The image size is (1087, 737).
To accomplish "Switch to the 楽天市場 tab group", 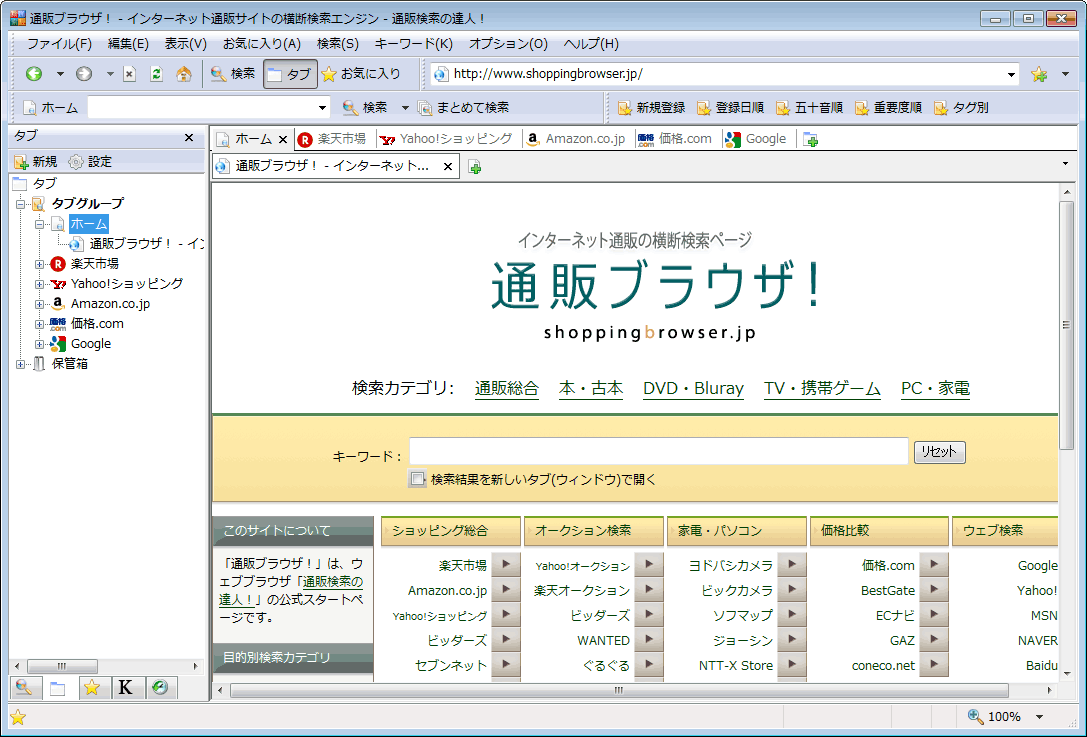I will [x=333, y=139].
